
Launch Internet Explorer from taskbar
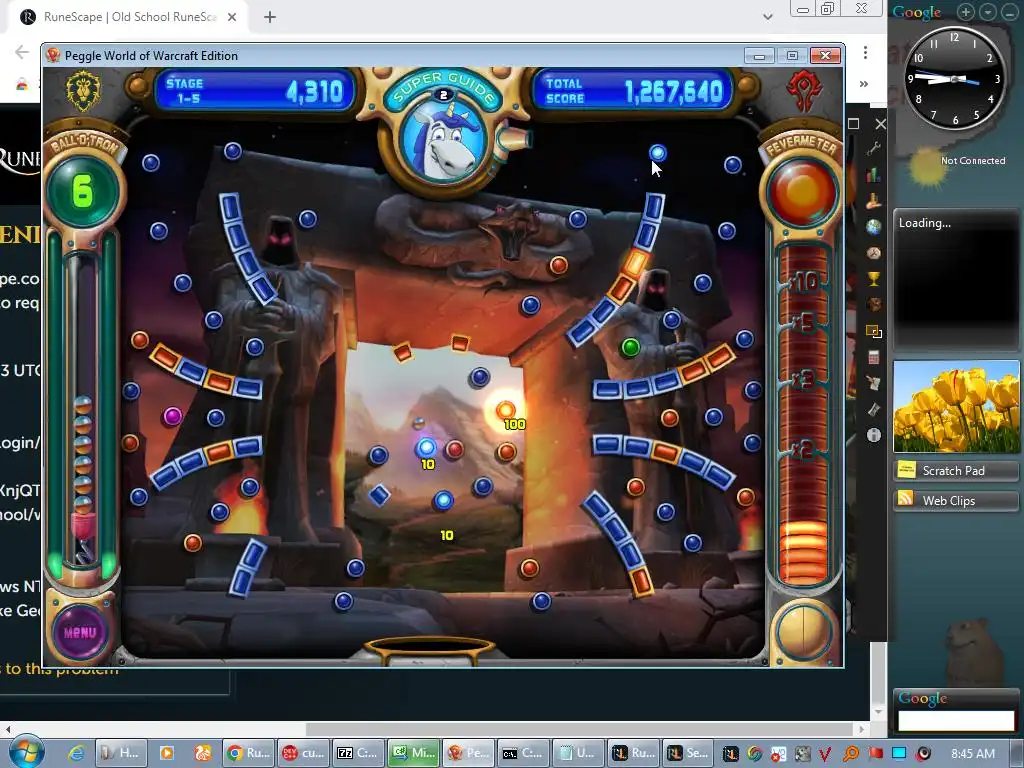[76, 753]
